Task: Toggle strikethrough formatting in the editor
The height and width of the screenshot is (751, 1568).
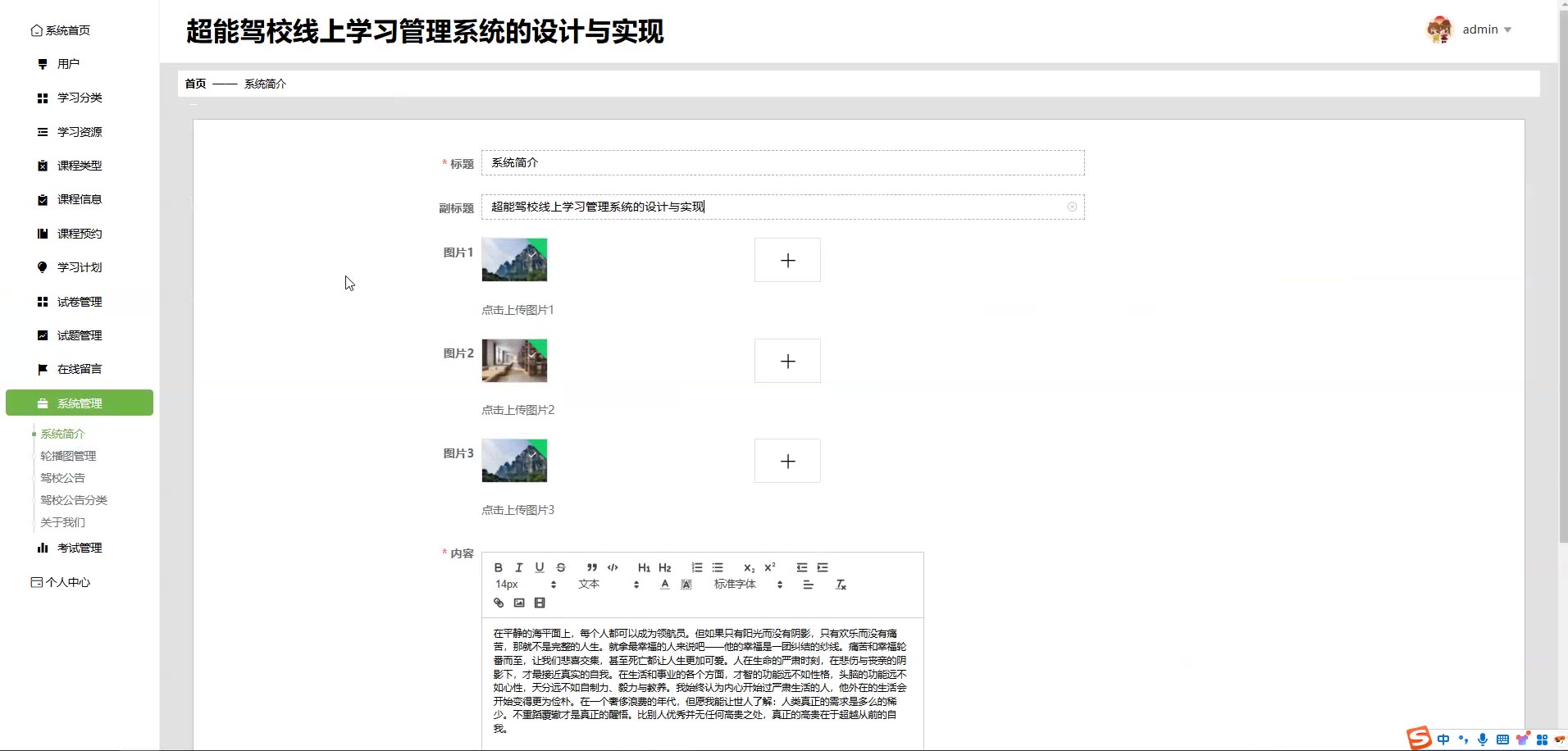Action: click(x=561, y=567)
